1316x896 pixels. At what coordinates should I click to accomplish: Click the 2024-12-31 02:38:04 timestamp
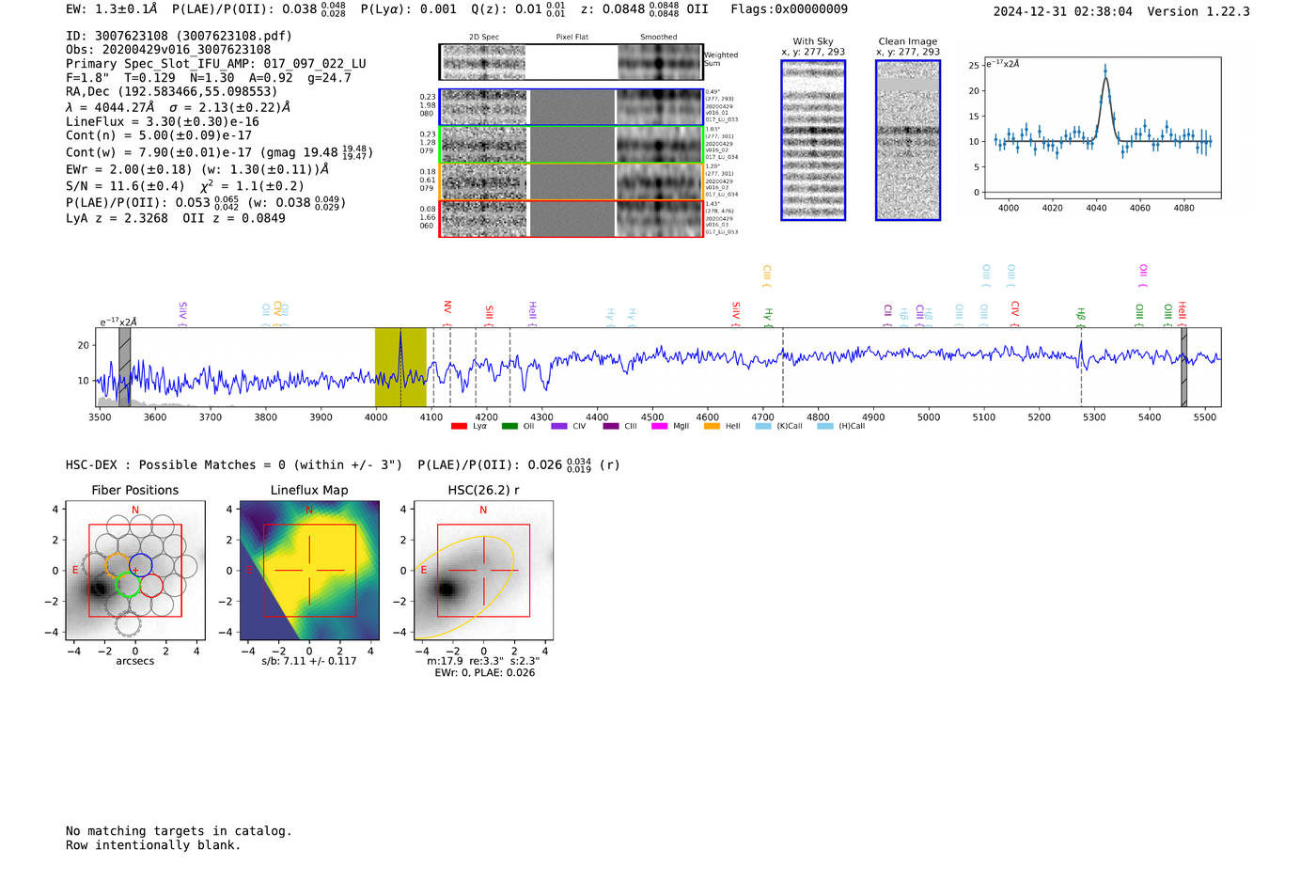[1062, 11]
